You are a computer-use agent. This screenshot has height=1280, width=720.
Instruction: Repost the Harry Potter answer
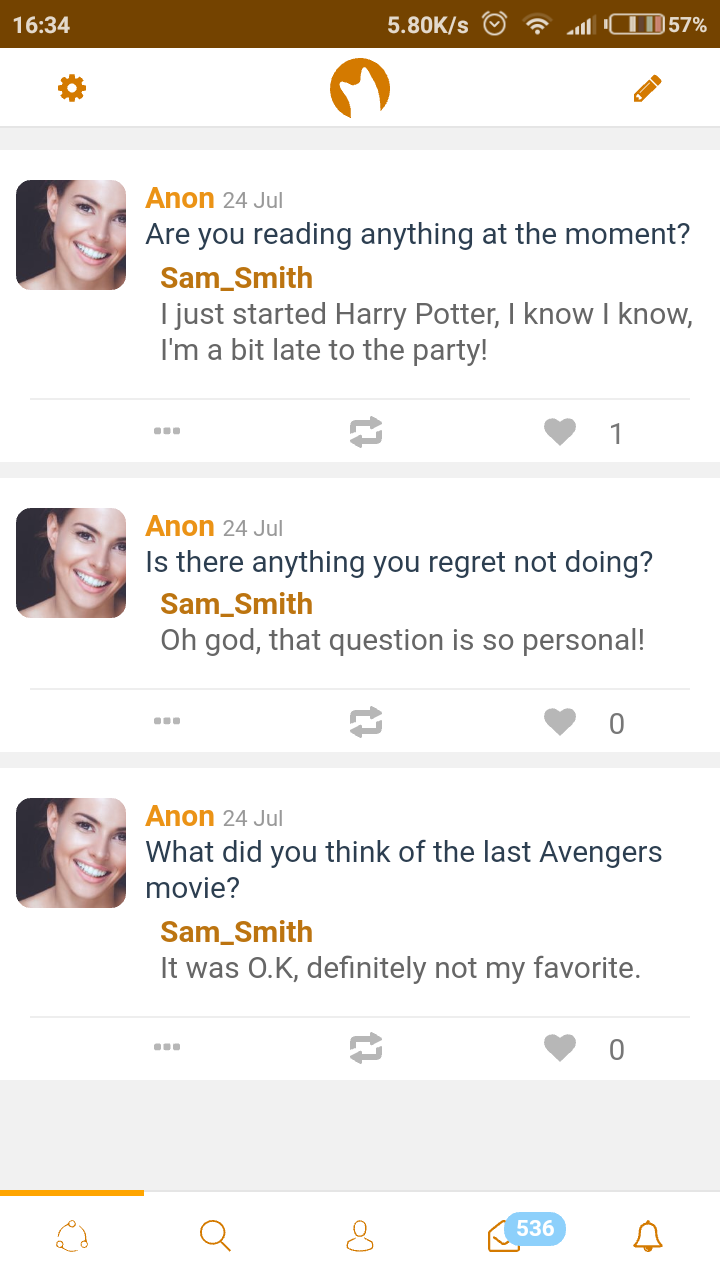point(366,432)
